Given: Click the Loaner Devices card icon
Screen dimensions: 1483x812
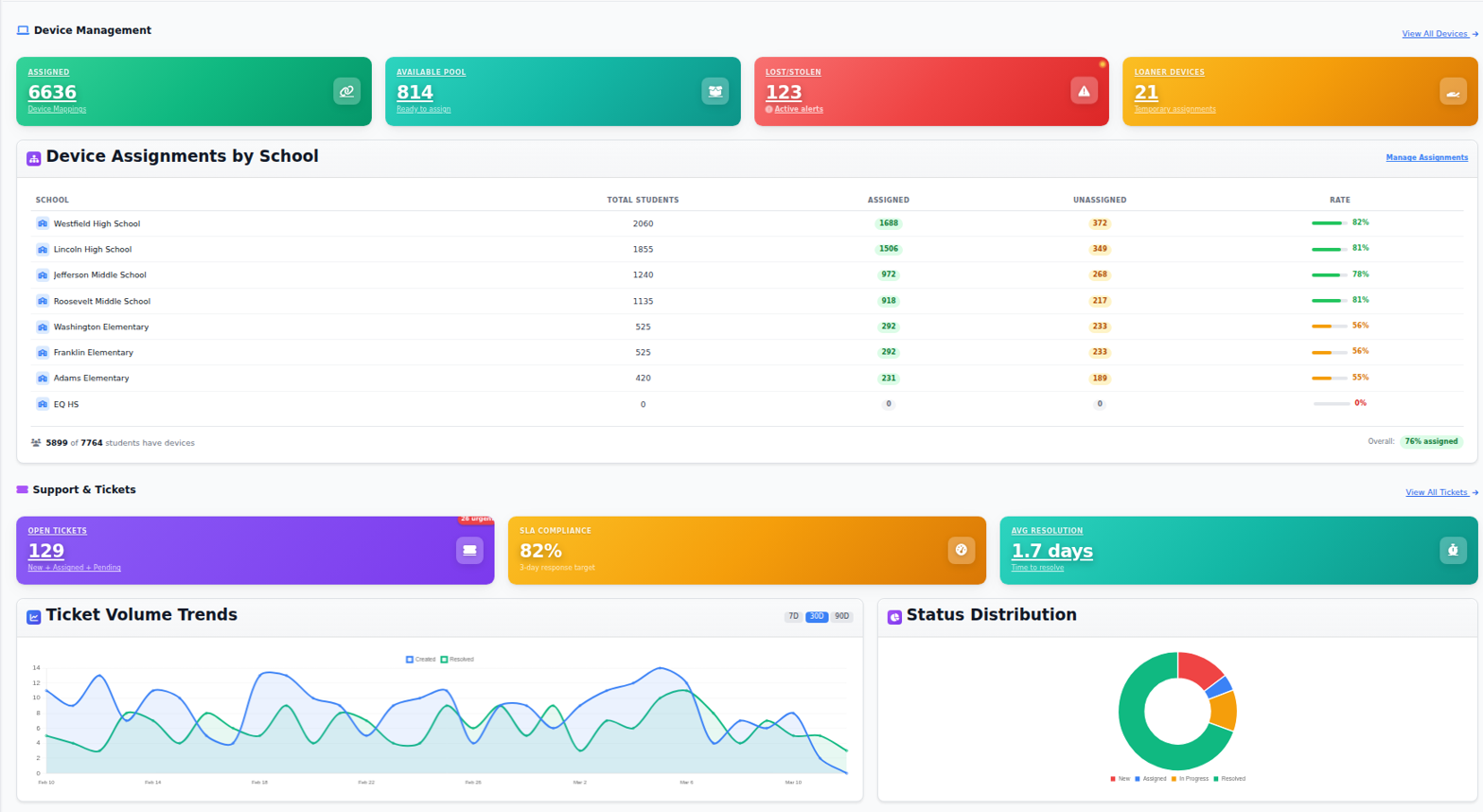Looking at the screenshot, I should pos(1453,91).
